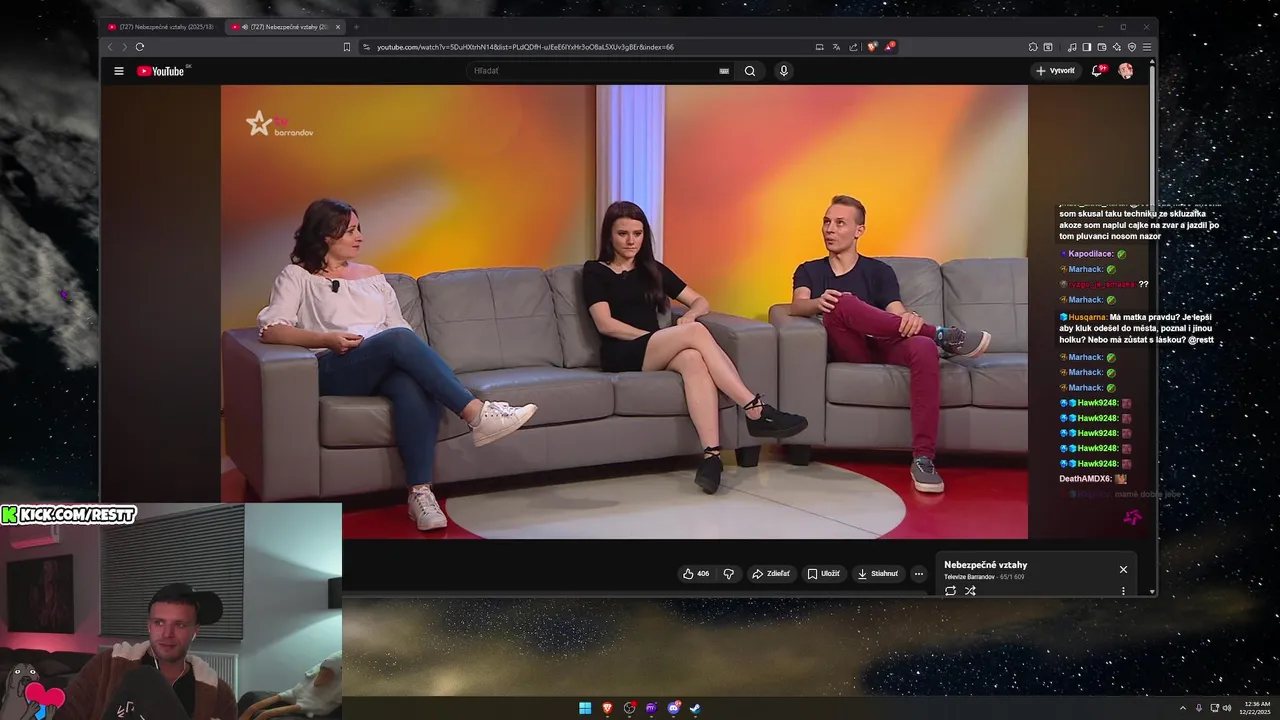Click the YouTube search magnifier button
Image resolution: width=1280 pixels, height=720 pixels.
750,71
